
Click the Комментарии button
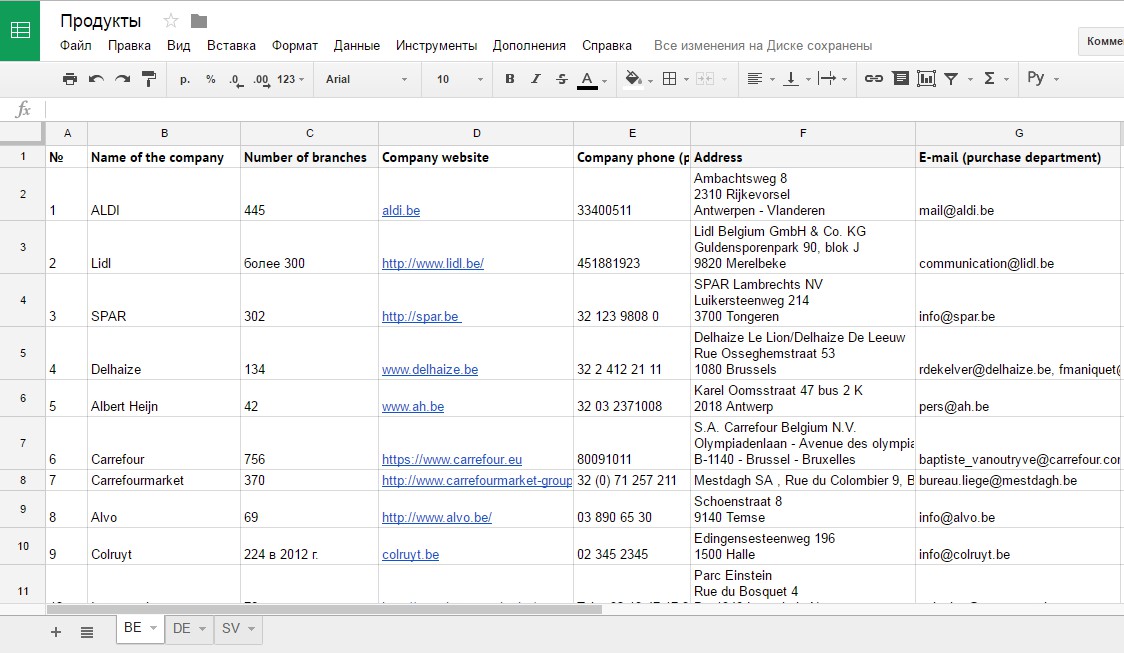[x=1102, y=41]
